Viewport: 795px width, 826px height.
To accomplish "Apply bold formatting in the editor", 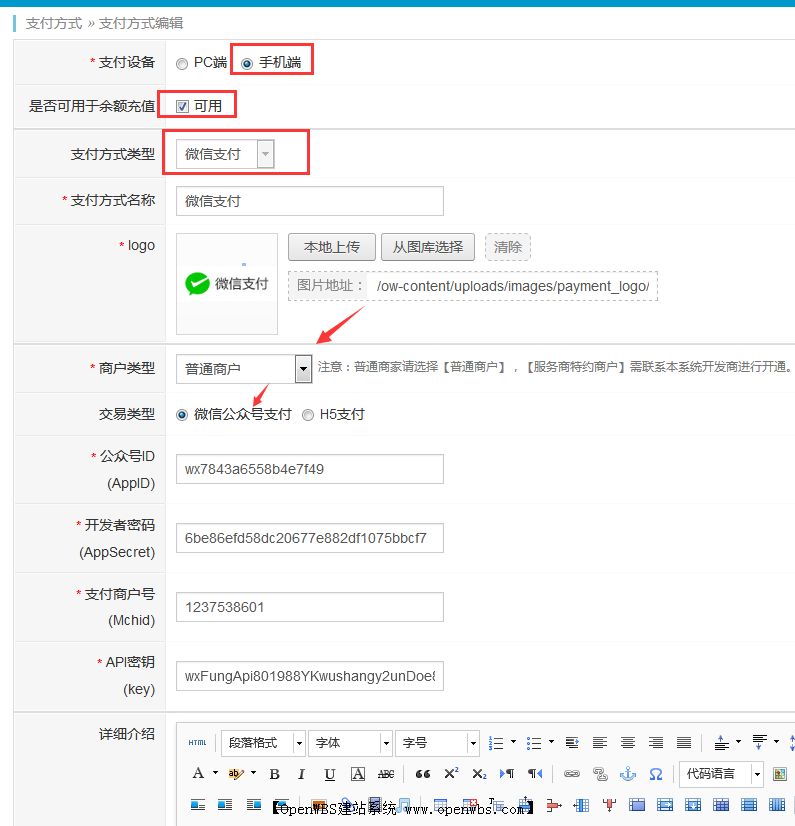I will 274,774.
